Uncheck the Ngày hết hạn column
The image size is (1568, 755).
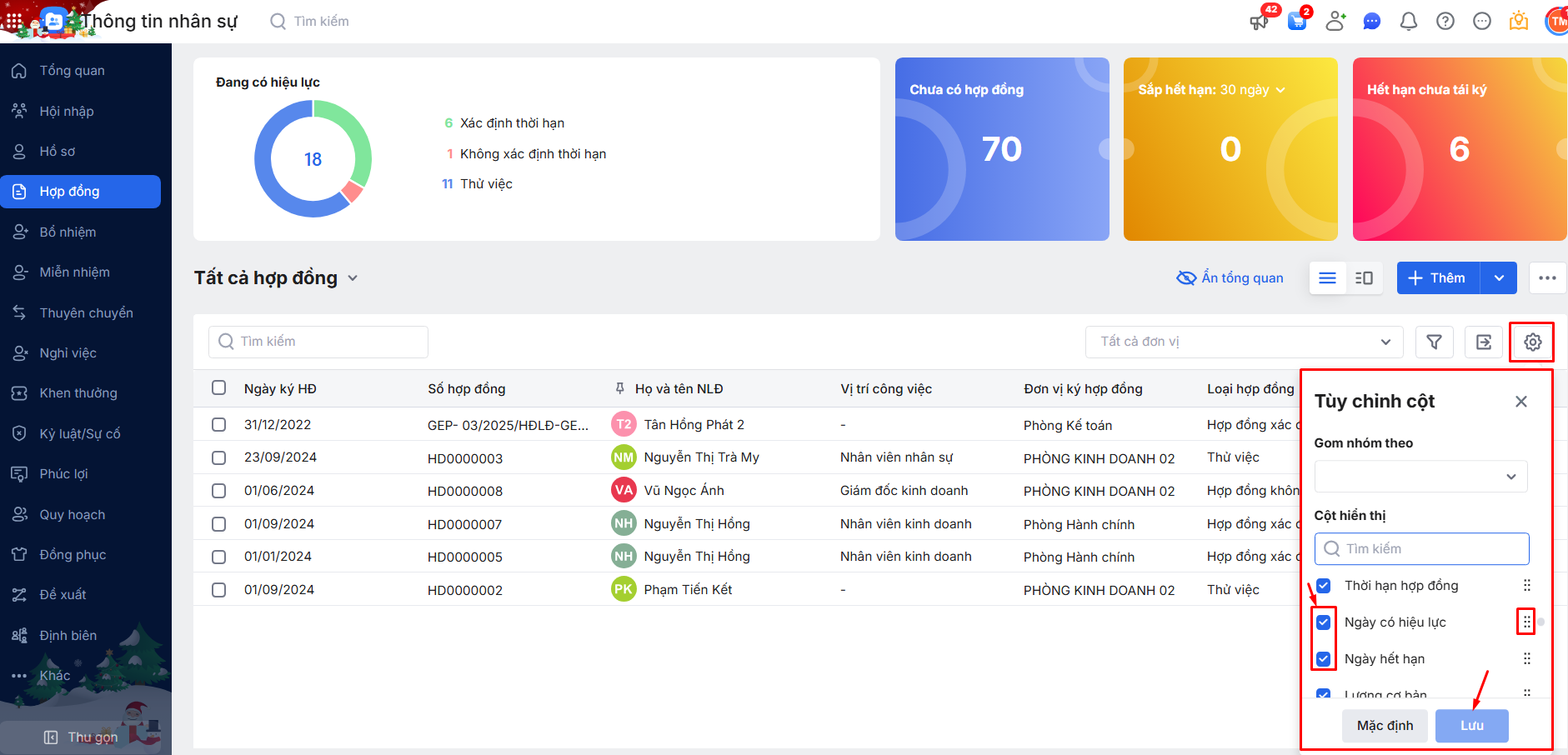tap(1323, 658)
